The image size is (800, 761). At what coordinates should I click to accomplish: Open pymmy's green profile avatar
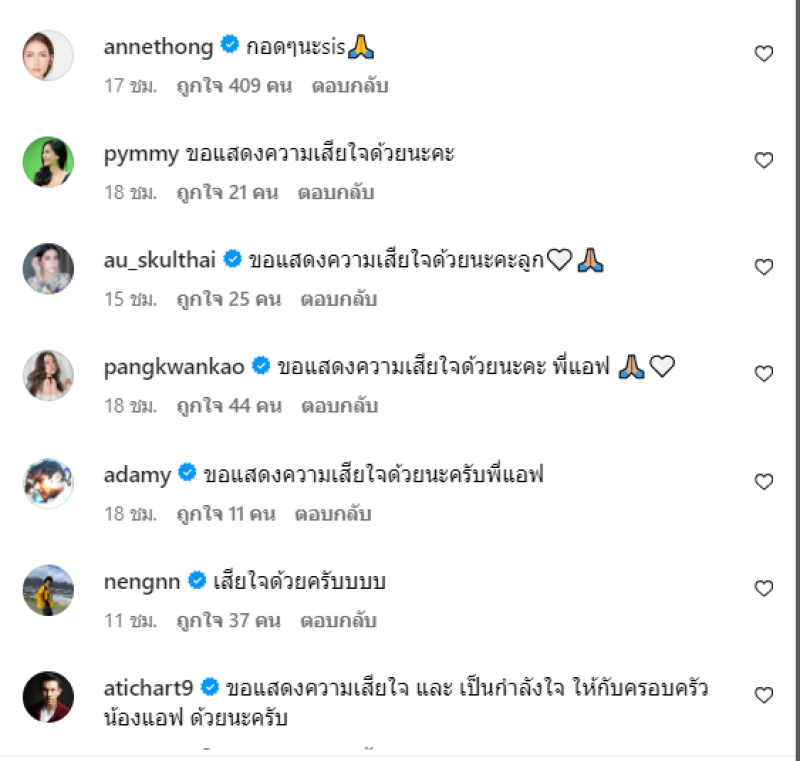pyautogui.click(x=48, y=162)
